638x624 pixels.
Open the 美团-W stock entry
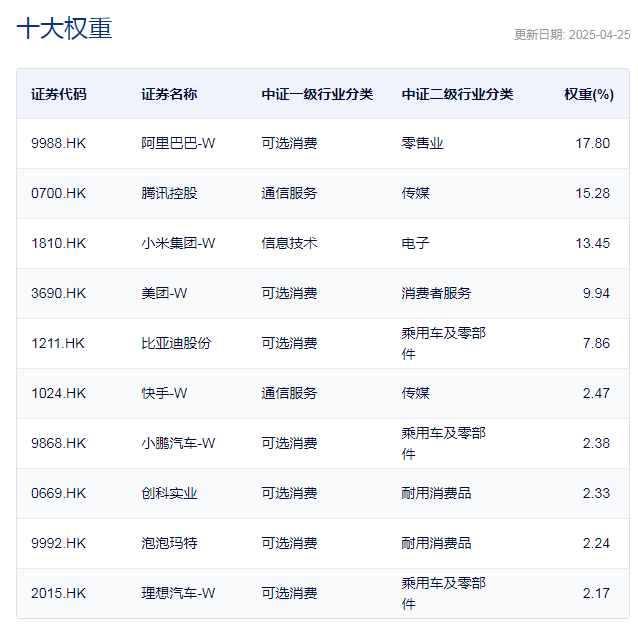point(164,293)
